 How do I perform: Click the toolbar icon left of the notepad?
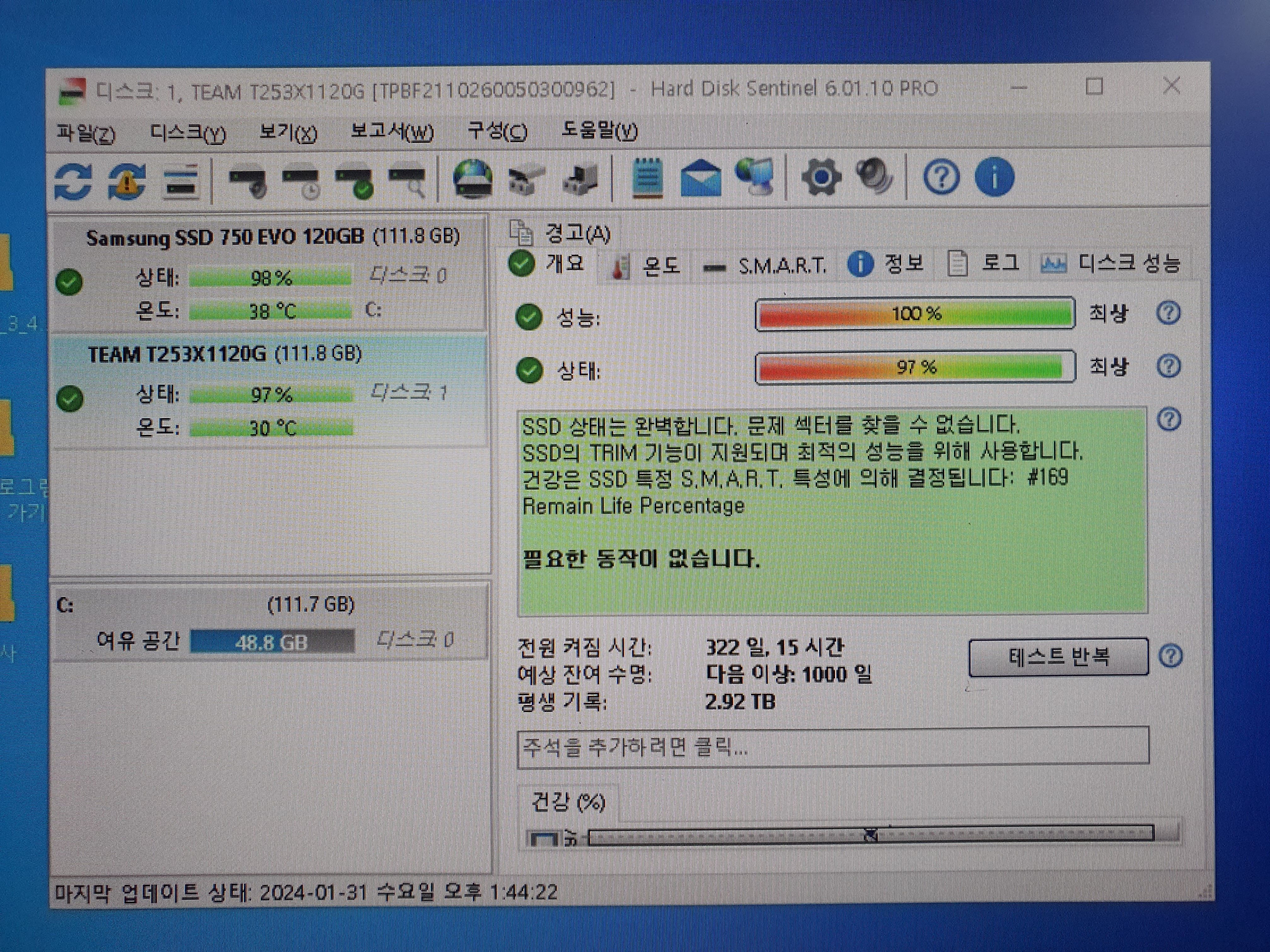(581, 180)
